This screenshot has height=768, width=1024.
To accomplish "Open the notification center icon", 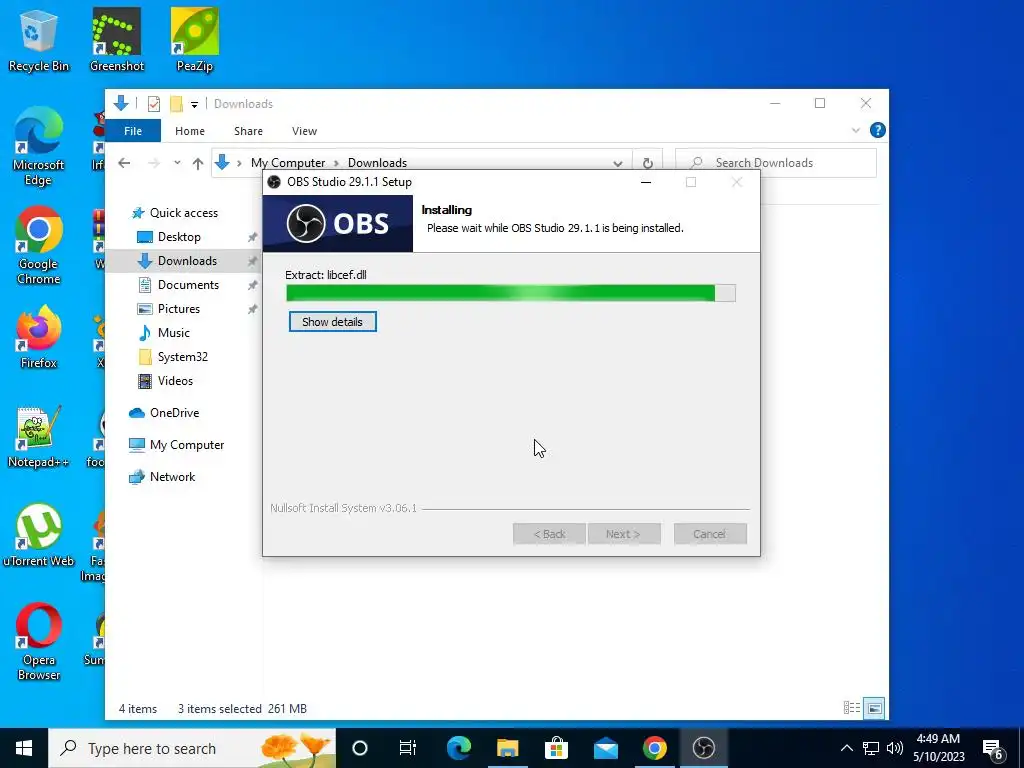I will coord(993,749).
